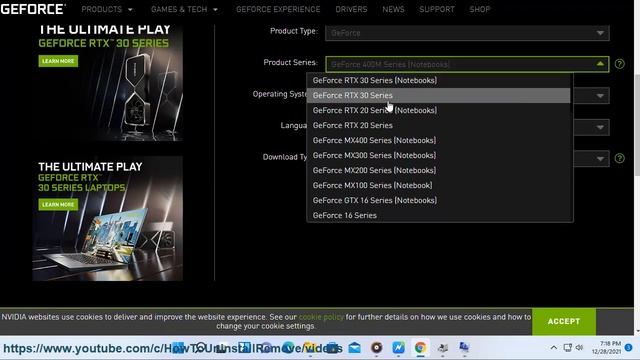
Task: Click the Download Type help icon
Action: tap(620, 158)
